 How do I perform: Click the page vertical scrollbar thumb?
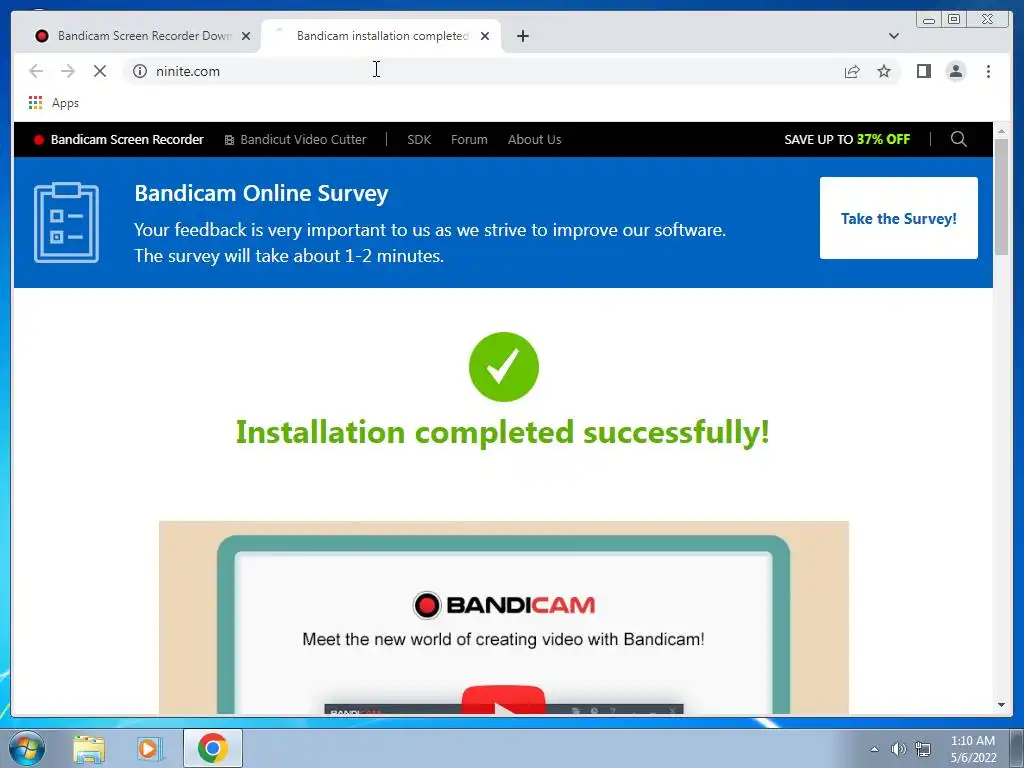1001,197
